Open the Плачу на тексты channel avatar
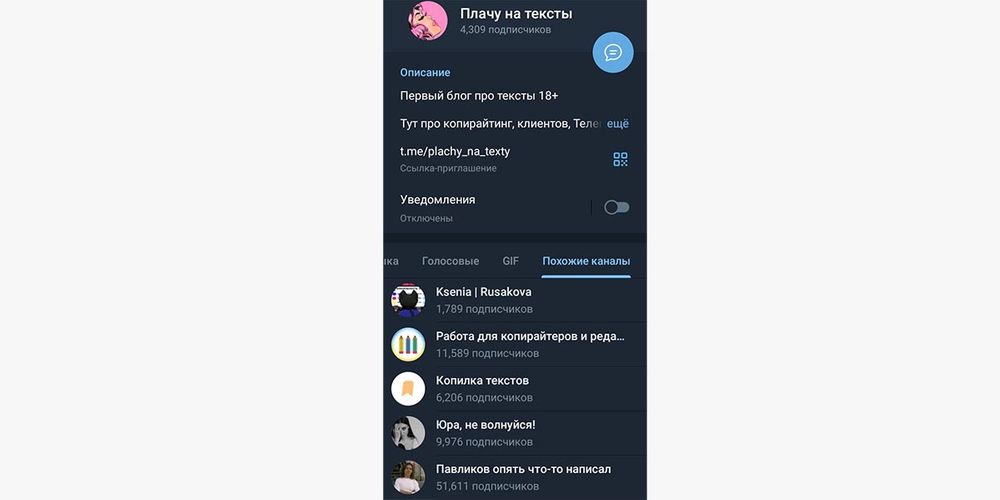The height and width of the screenshot is (500, 1000). (428, 20)
